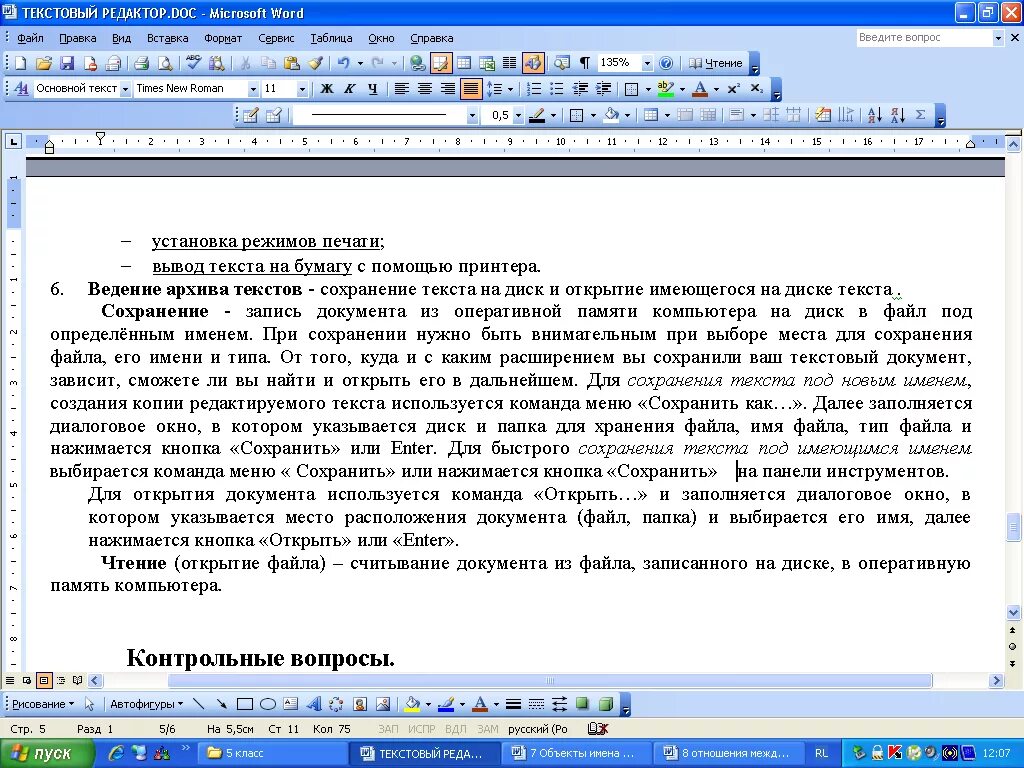Screen dimensions: 1024x768
Task: Expand the 'Рисование' drawing menu
Action: pos(43,704)
